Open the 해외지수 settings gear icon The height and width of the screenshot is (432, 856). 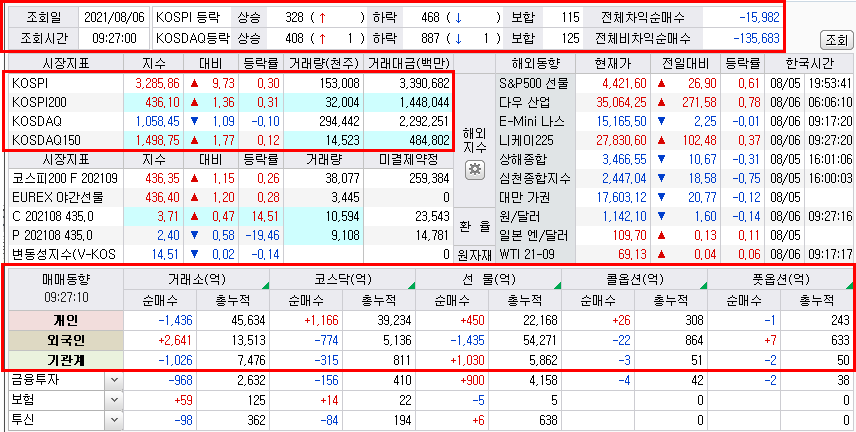(x=474, y=170)
